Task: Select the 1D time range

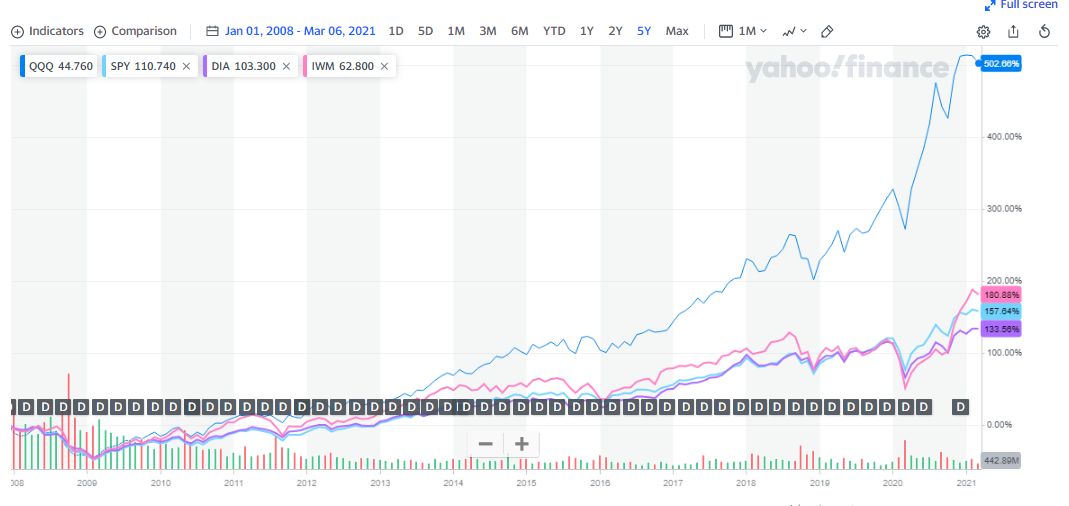Action: 395,31
